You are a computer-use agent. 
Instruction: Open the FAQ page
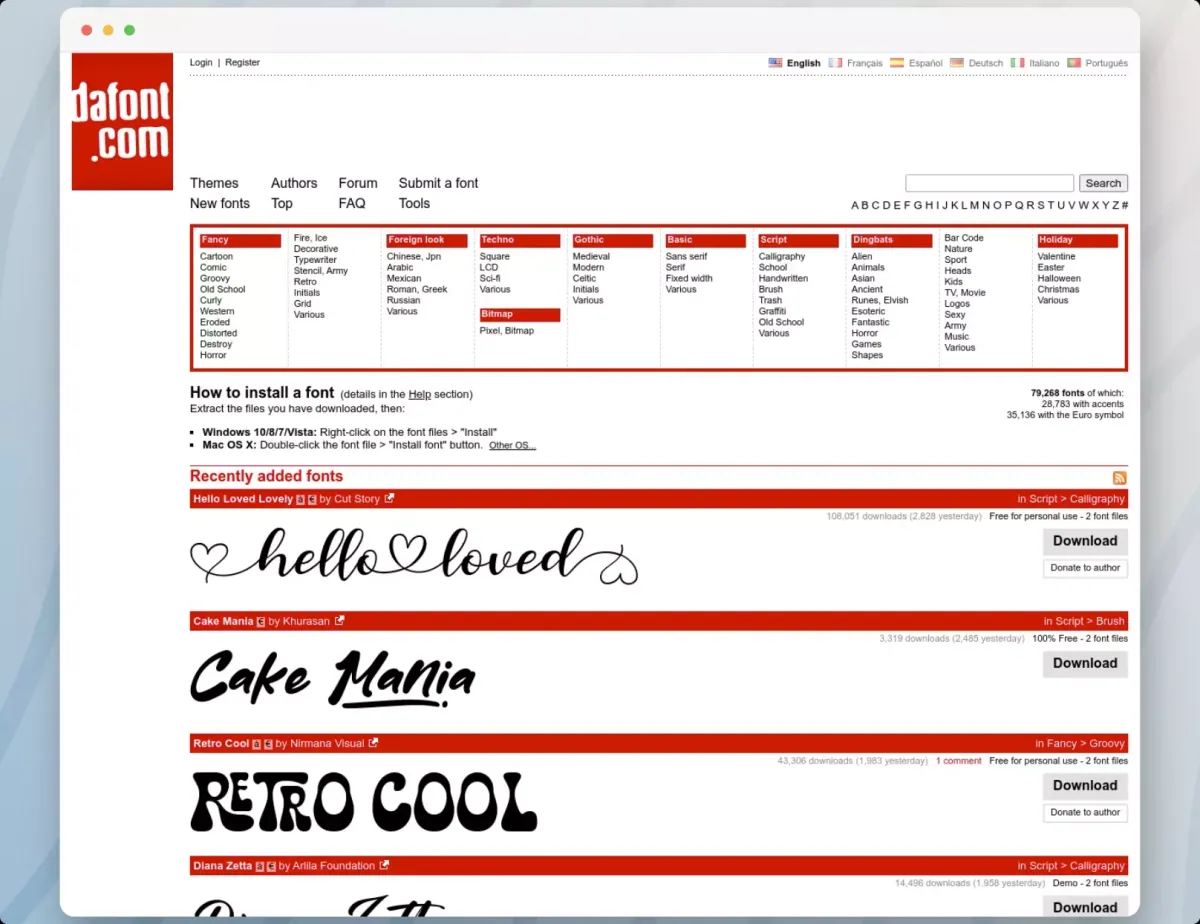pos(352,203)
